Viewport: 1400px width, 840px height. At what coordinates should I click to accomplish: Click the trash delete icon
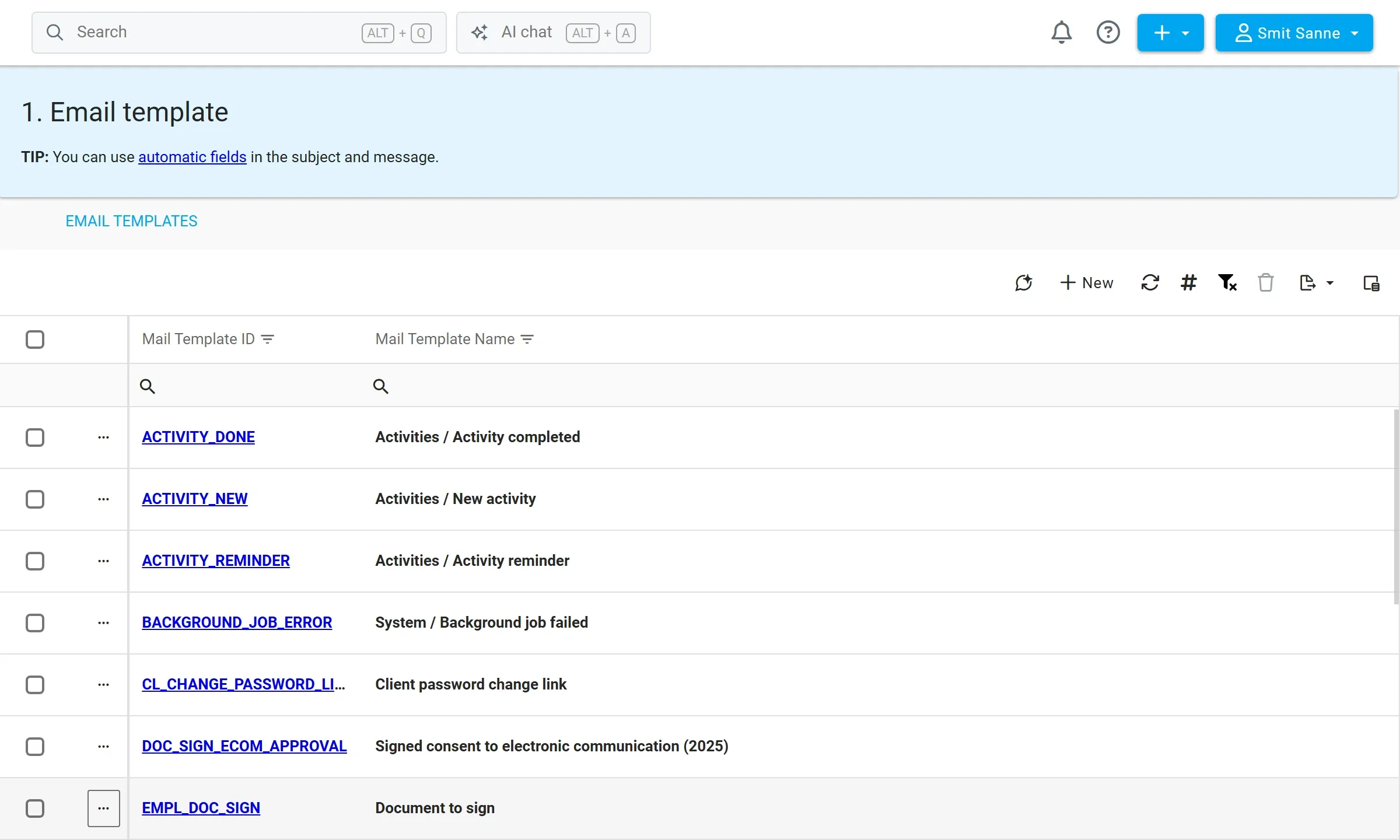click(x=1266, y=283)
